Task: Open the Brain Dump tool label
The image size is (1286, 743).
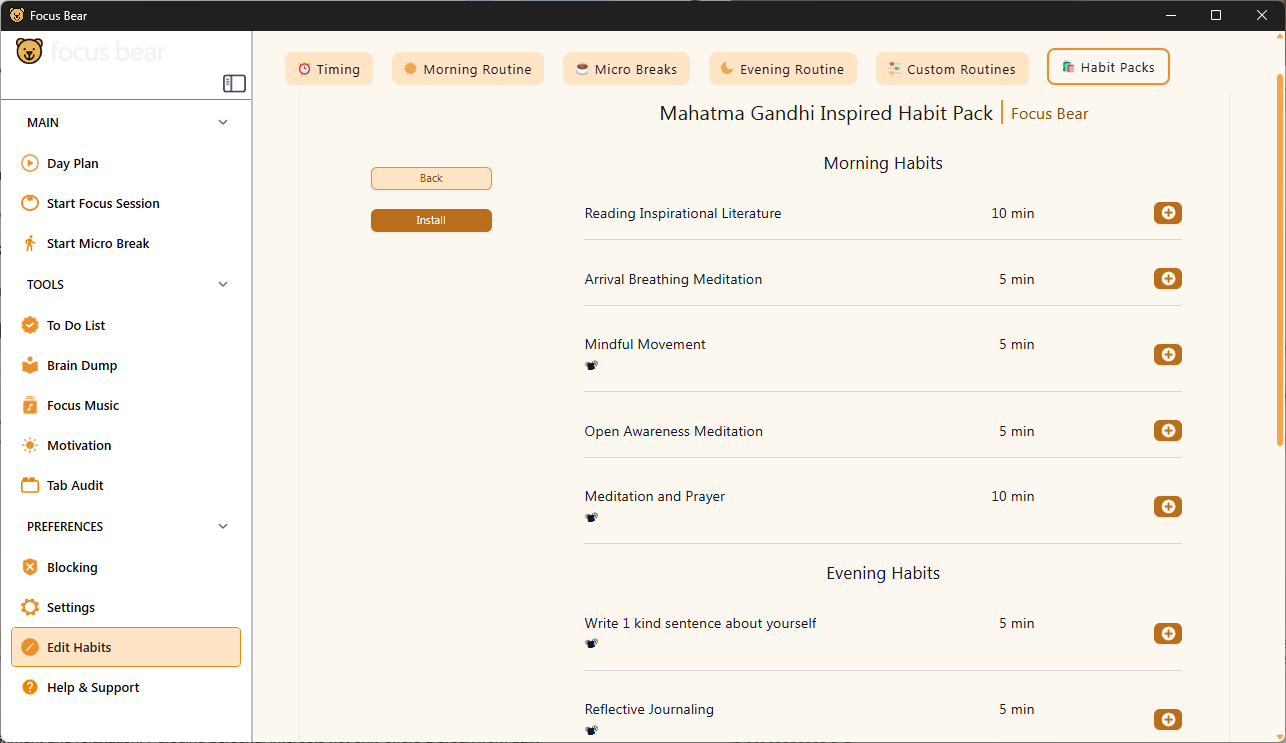Action: [x=82, y=365]
